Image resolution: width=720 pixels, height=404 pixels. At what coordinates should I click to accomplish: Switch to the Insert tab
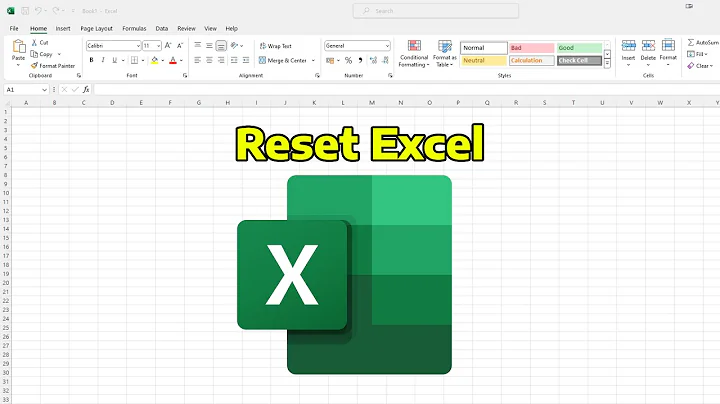(63, 28)
